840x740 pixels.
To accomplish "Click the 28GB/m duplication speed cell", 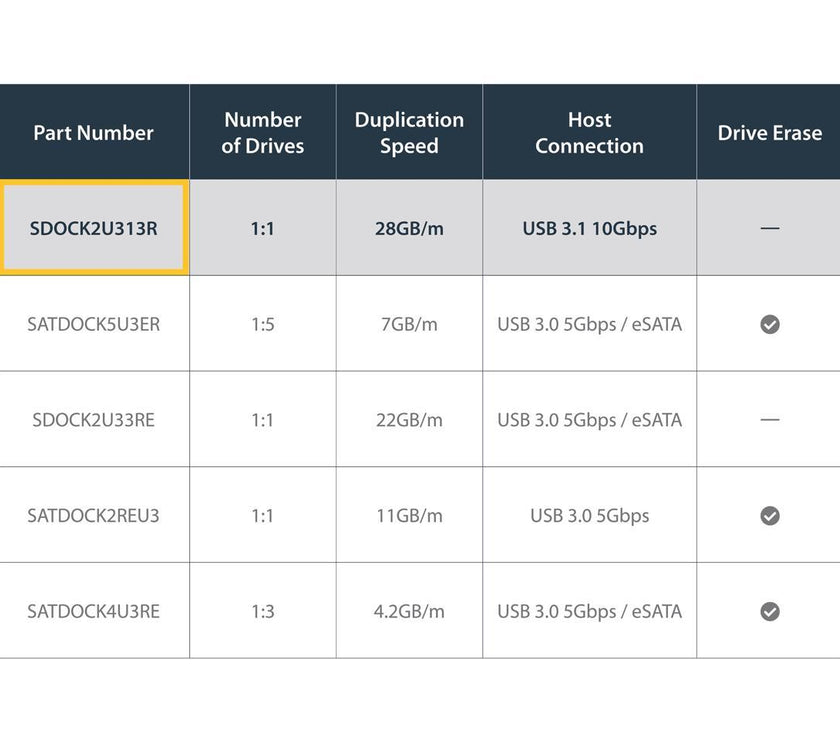I will pyautogui.click(x=409, y=228).
